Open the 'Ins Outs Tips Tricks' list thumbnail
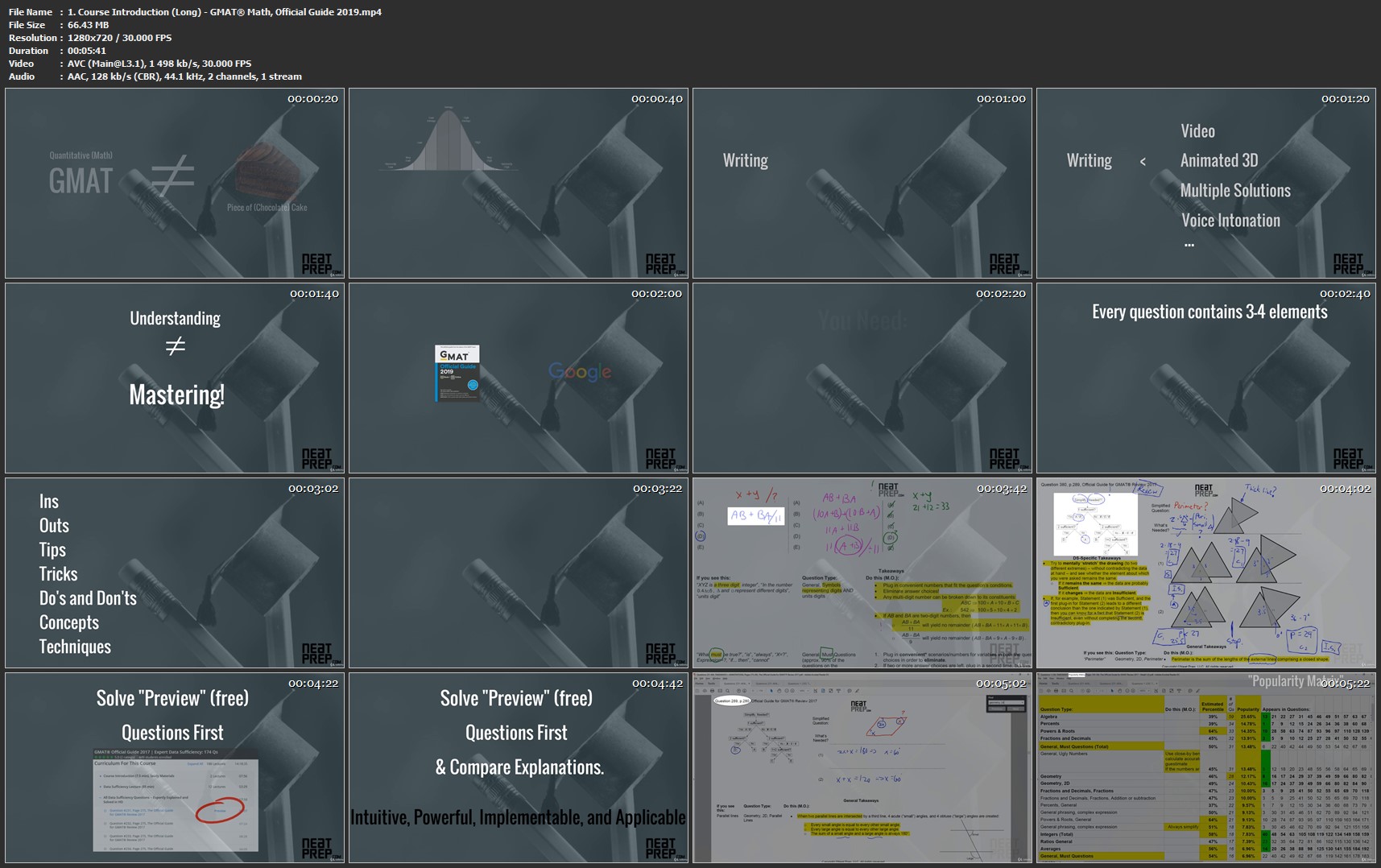This screenshot has height=868, width=1381. click(x=175, y=573)
